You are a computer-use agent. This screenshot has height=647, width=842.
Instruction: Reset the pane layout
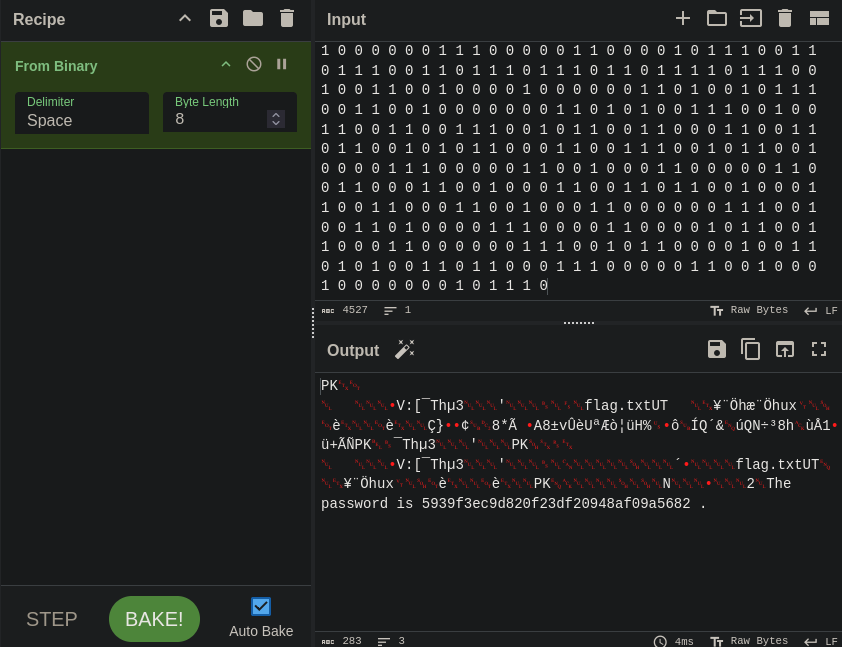click(x=819, y=18)
